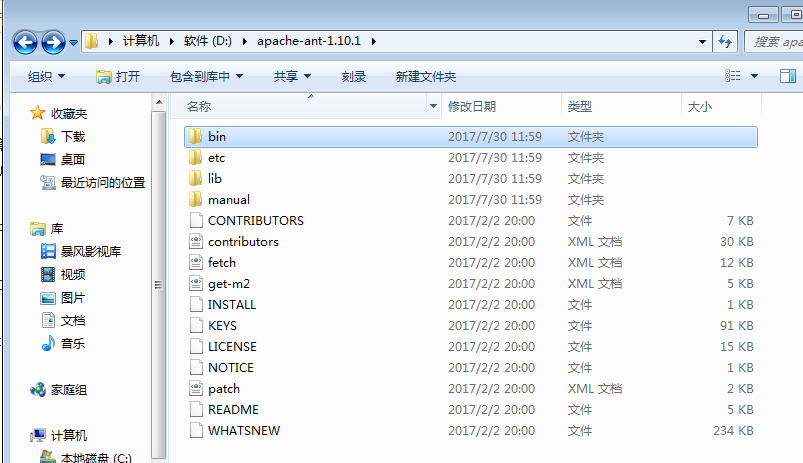Viewport: 803px width, 463px height.
Task: Refresh the folder with the refresh icon
Action: (725, 41)
